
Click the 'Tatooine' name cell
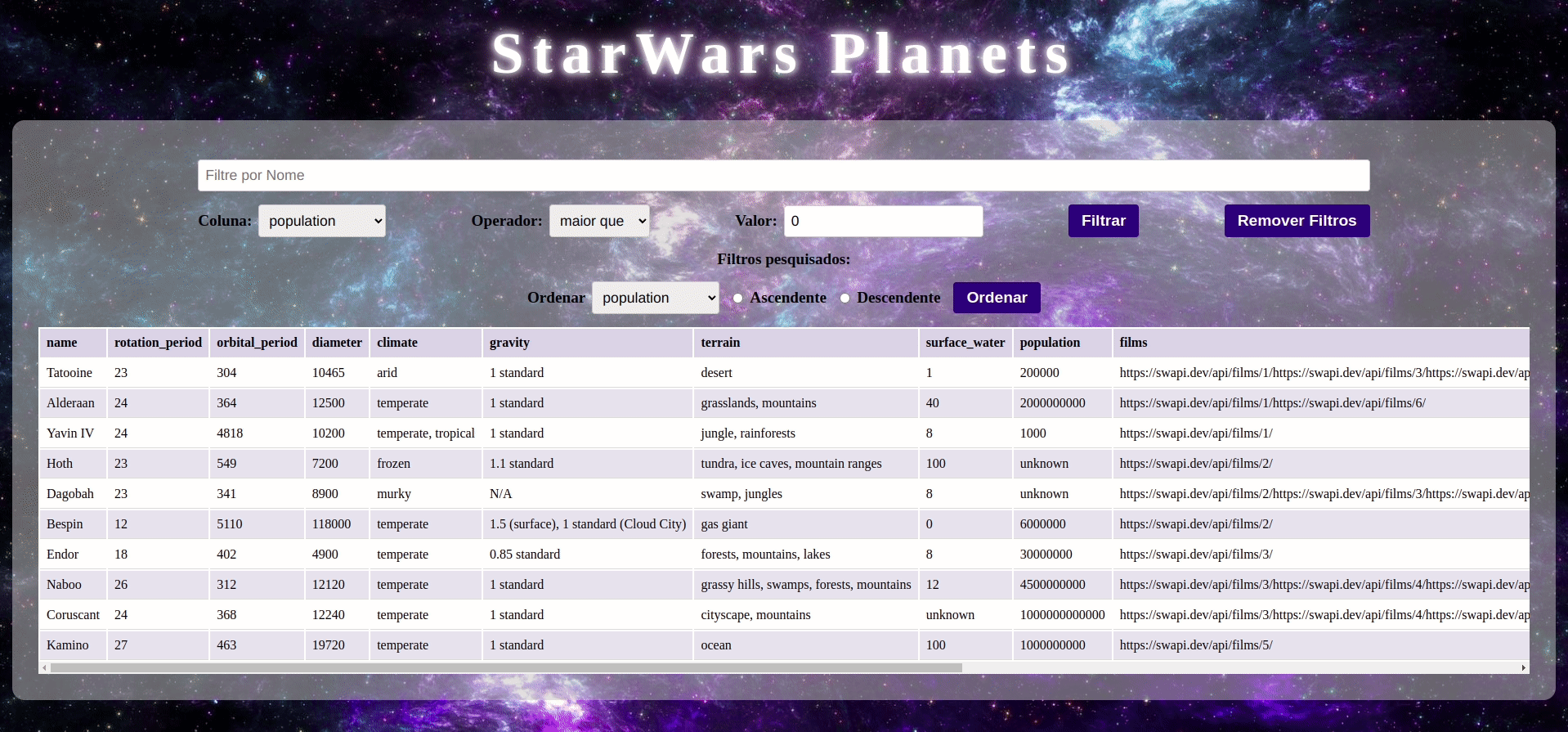point(73,373)
